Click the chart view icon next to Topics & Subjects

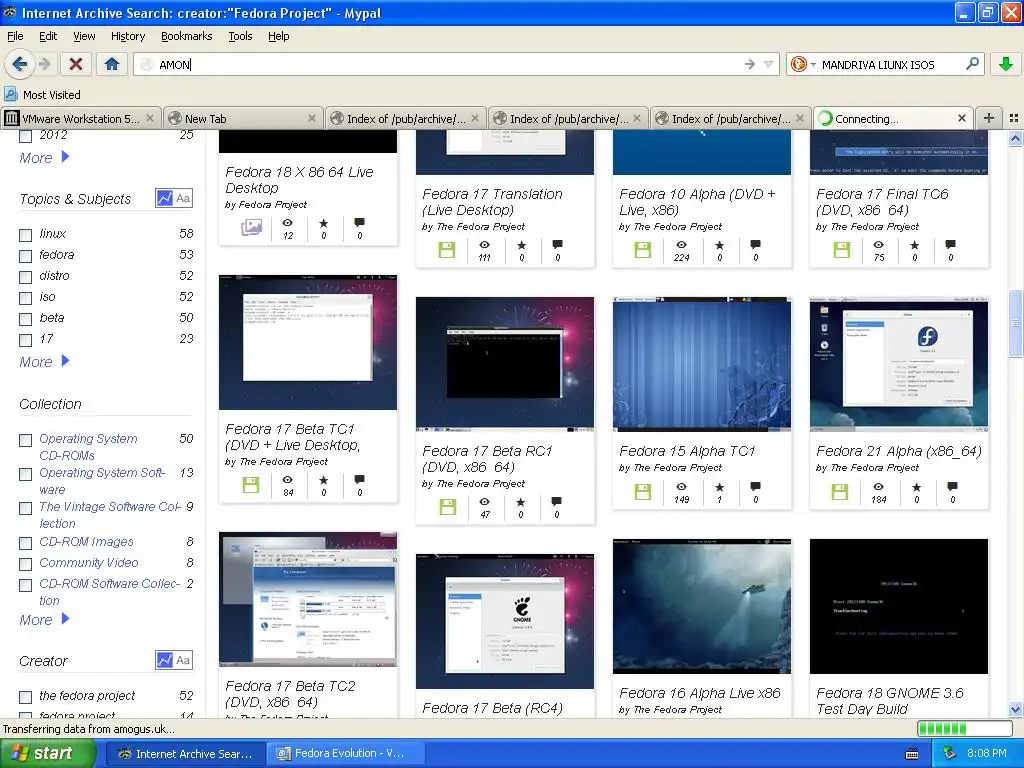(x=165, y=197)
